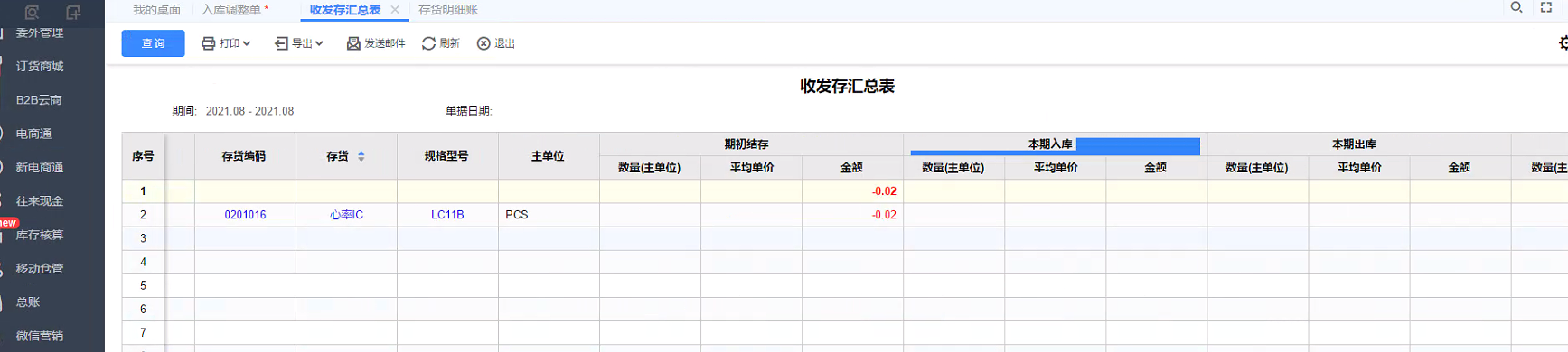Select row number 3
The height and width of the screenshot is (352, 1568).
[x=143, y=238]
